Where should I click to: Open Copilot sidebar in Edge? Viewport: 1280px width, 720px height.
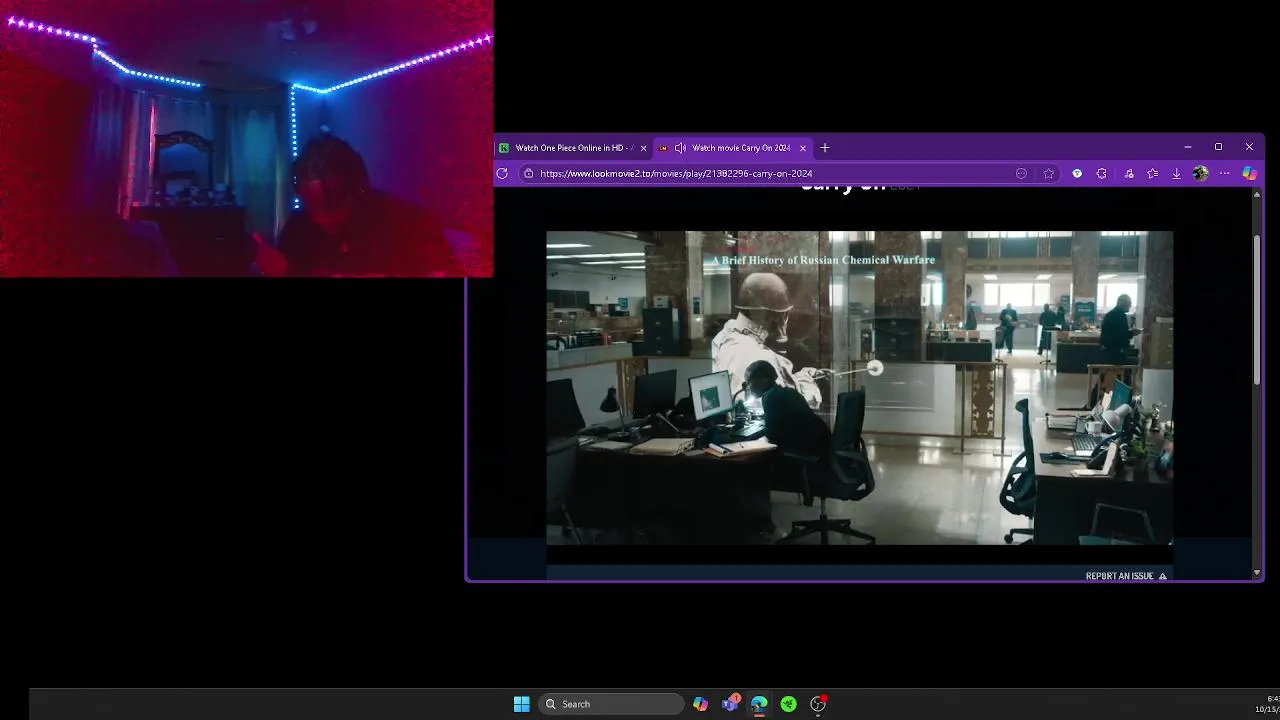coord(1249,173)
